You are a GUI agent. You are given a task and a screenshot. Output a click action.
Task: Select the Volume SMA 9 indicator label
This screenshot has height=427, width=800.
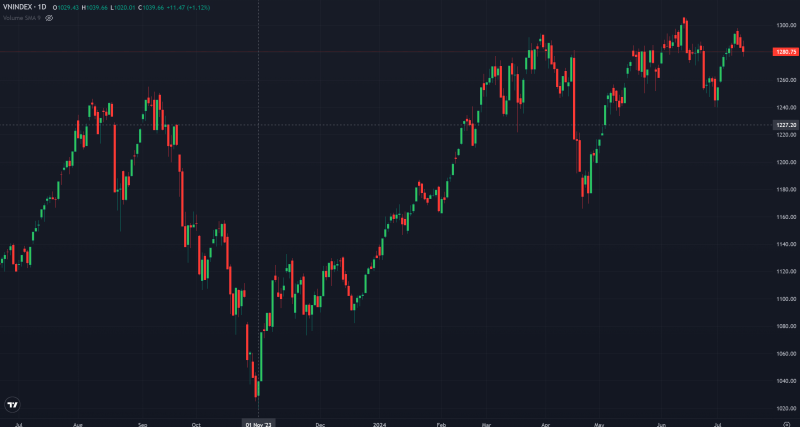[22, 18]
